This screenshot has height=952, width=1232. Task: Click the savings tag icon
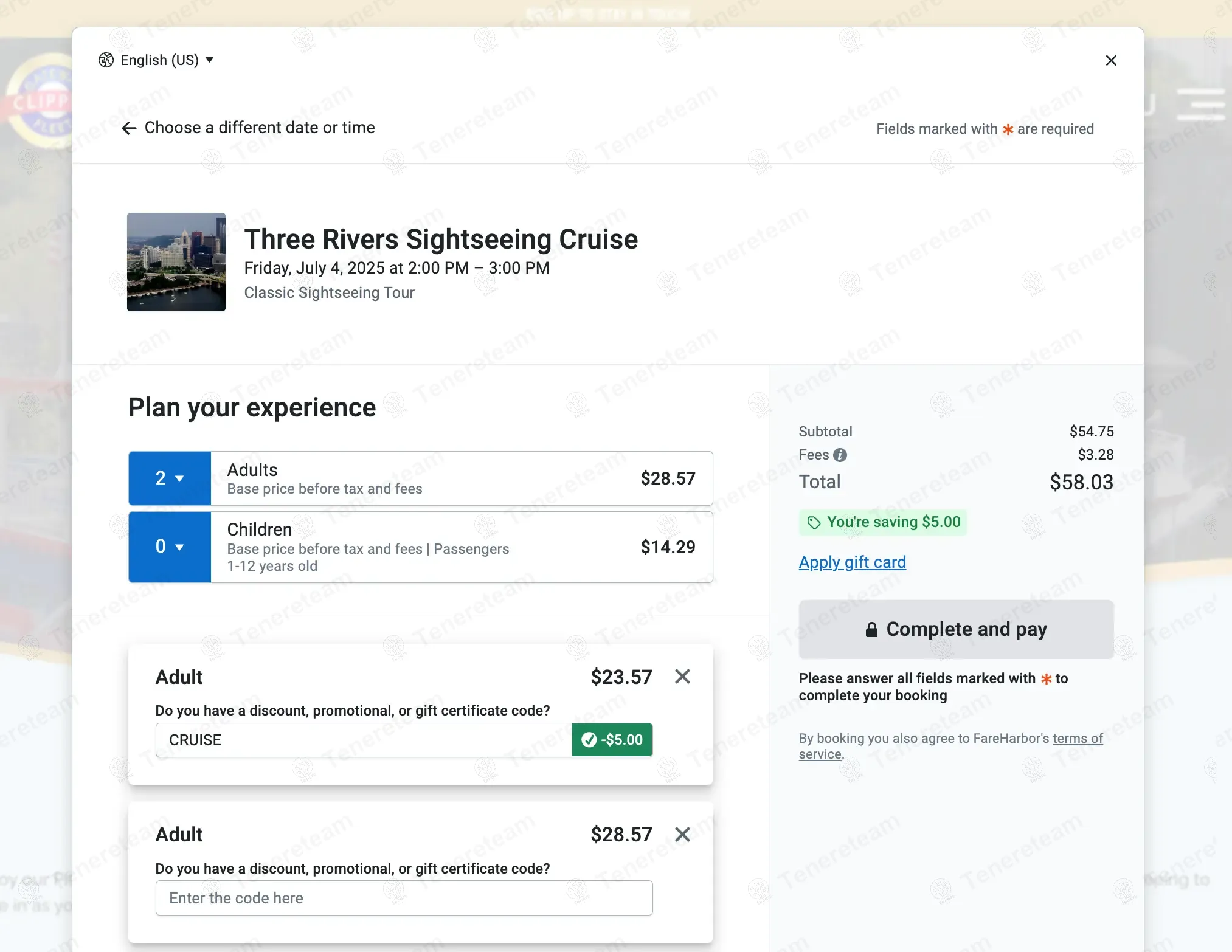tap(814, 522)
